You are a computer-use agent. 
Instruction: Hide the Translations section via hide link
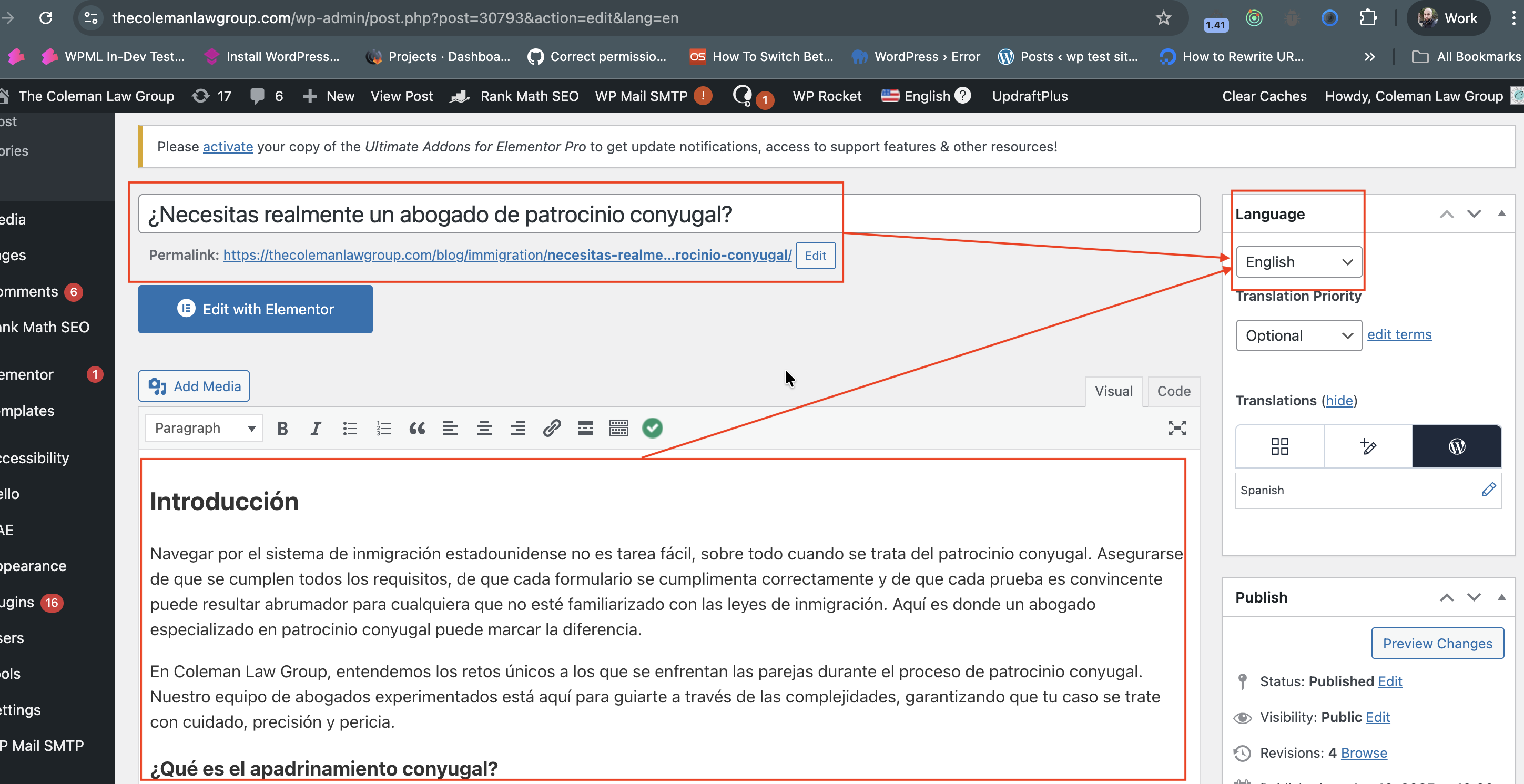(1339, 401)
